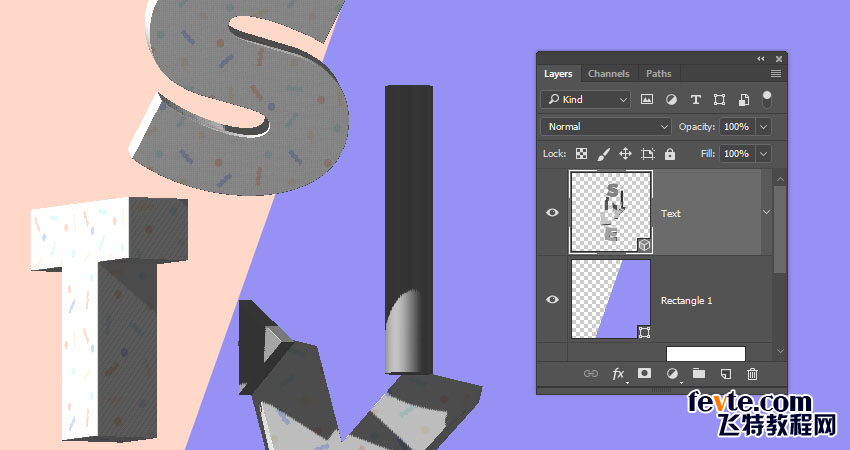This screenshot has width=850, height=450.
Task: Close the Layers panel
Action: (778, 59)
